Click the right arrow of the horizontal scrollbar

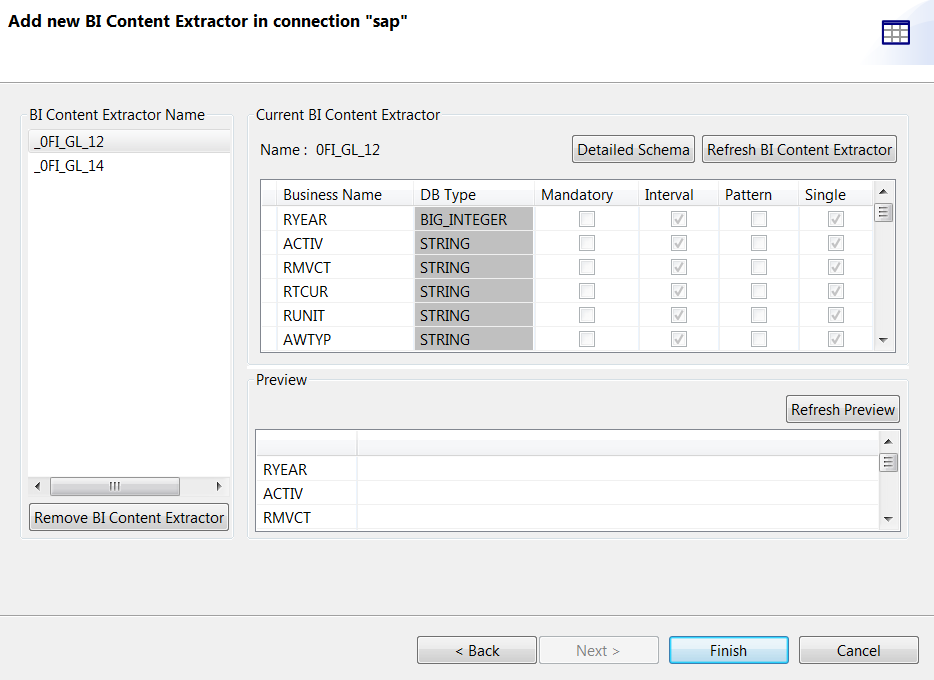click(x=219, y=486)
